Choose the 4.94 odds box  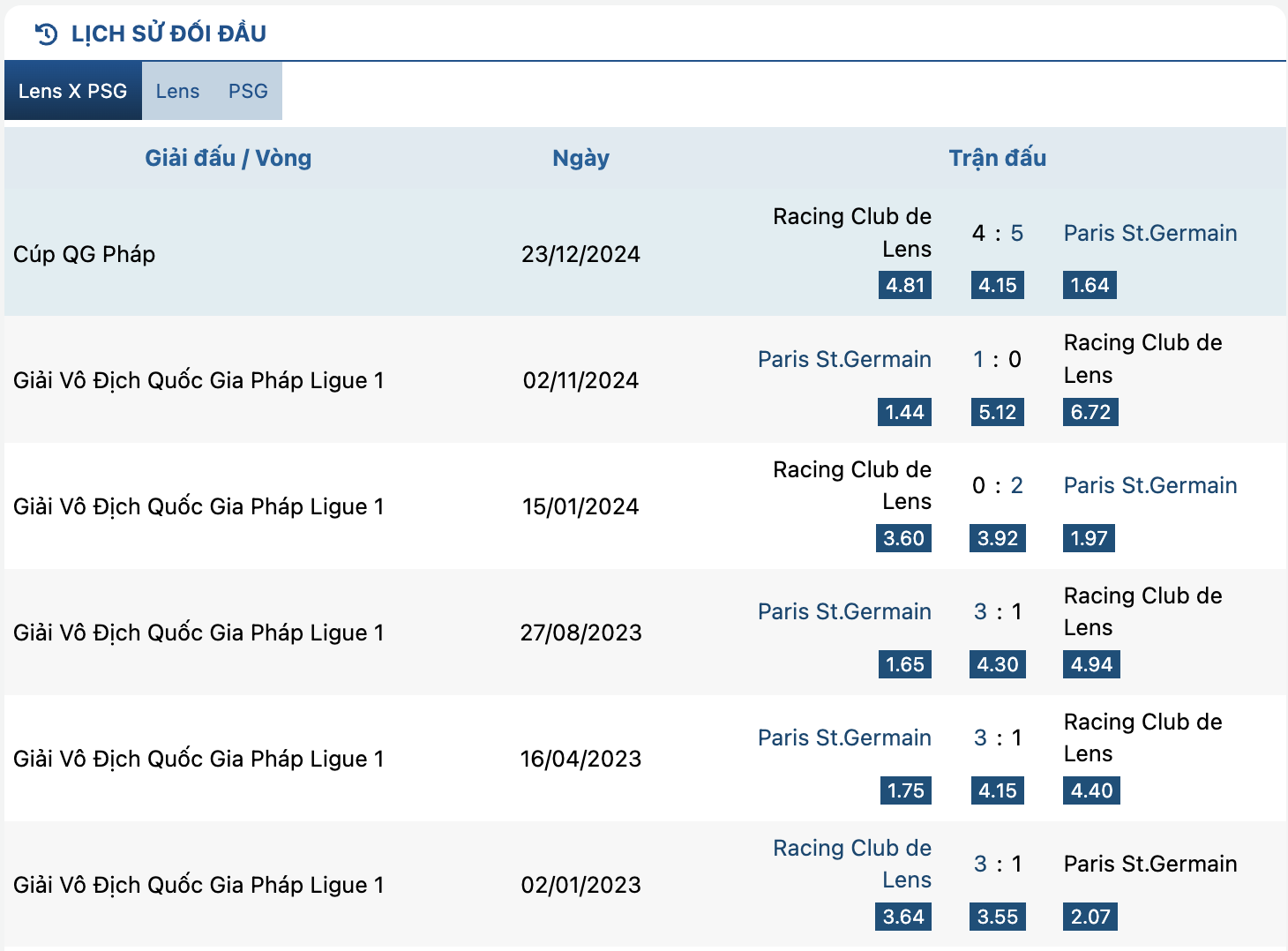(1091, 664)
